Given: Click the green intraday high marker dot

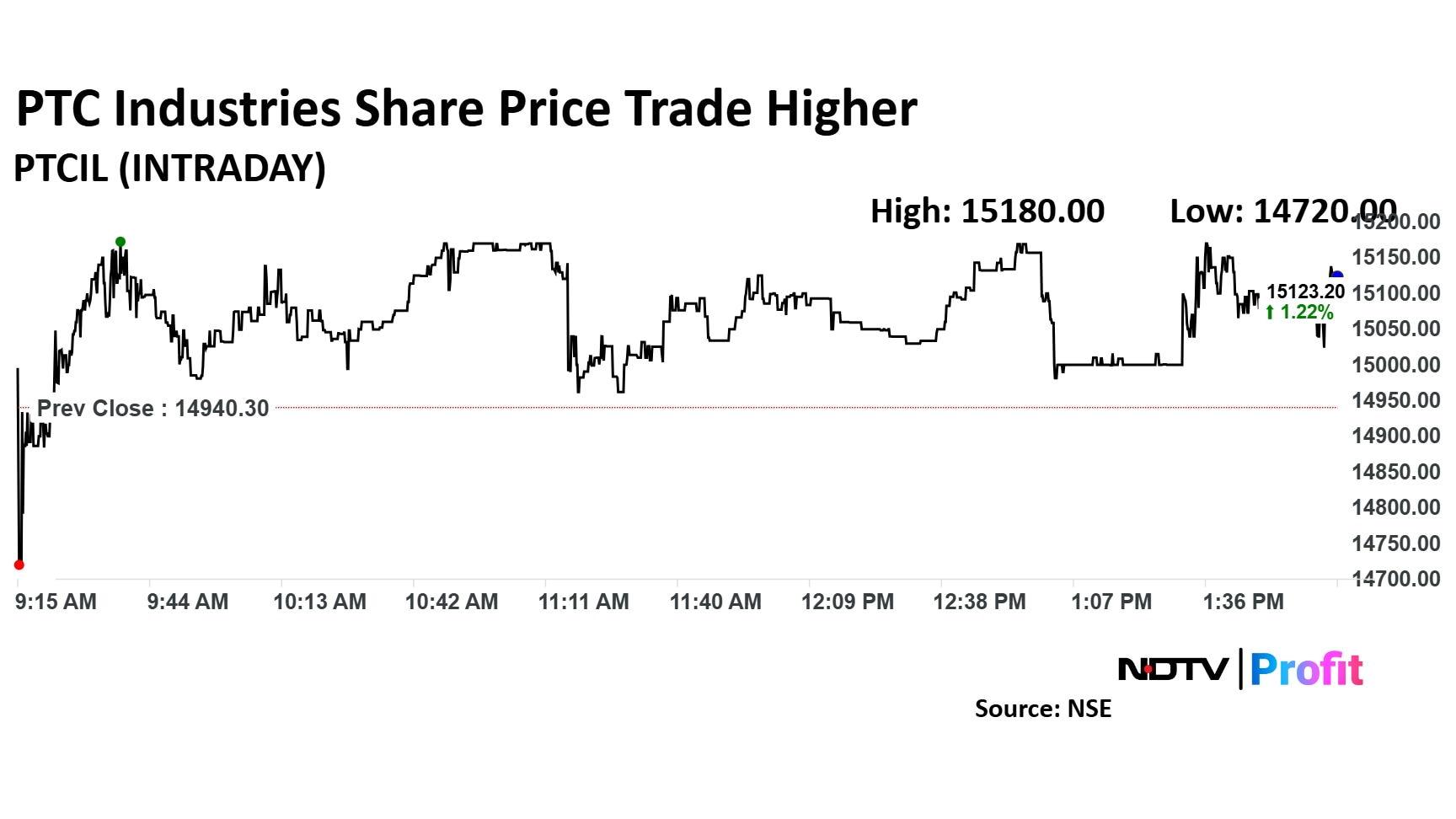Looking at the screenshot, I should click(120, 242).
